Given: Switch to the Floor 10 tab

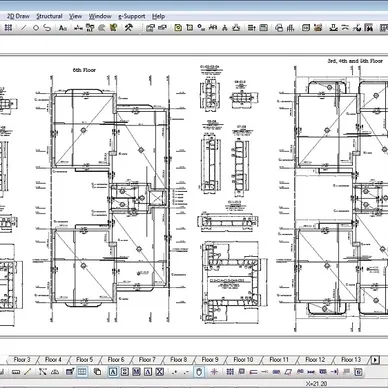Looking at the screenshot, I should click(x=243, y=360).
